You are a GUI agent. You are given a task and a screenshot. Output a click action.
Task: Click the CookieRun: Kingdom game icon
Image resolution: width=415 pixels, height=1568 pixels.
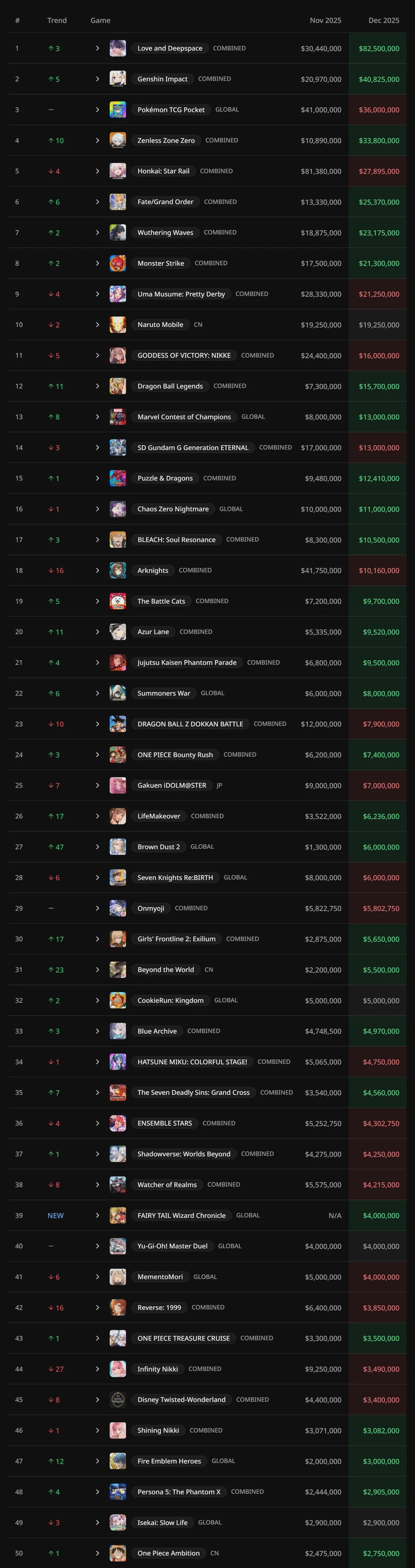tap(118, 1001)
